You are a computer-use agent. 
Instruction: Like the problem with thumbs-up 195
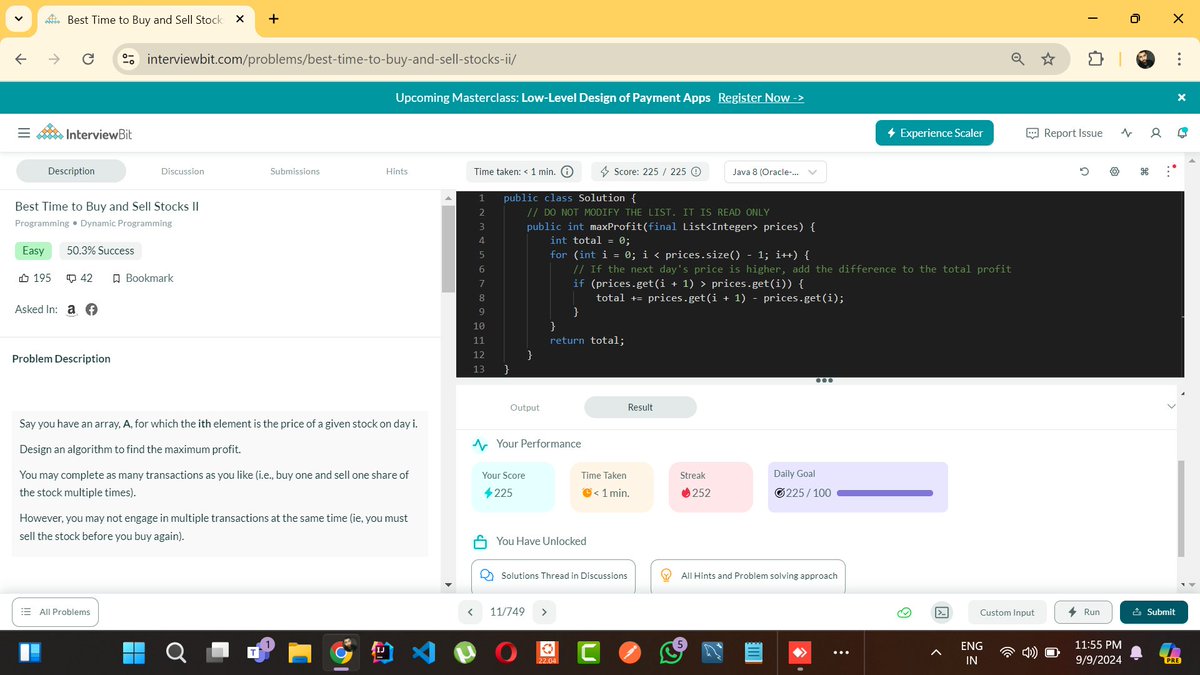35,278
